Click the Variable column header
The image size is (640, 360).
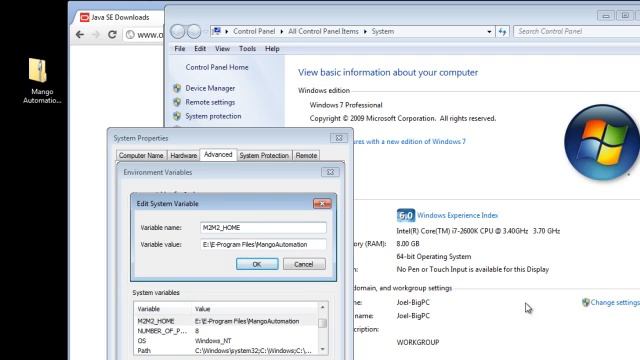pyautogui.click(x=163, y=309)
